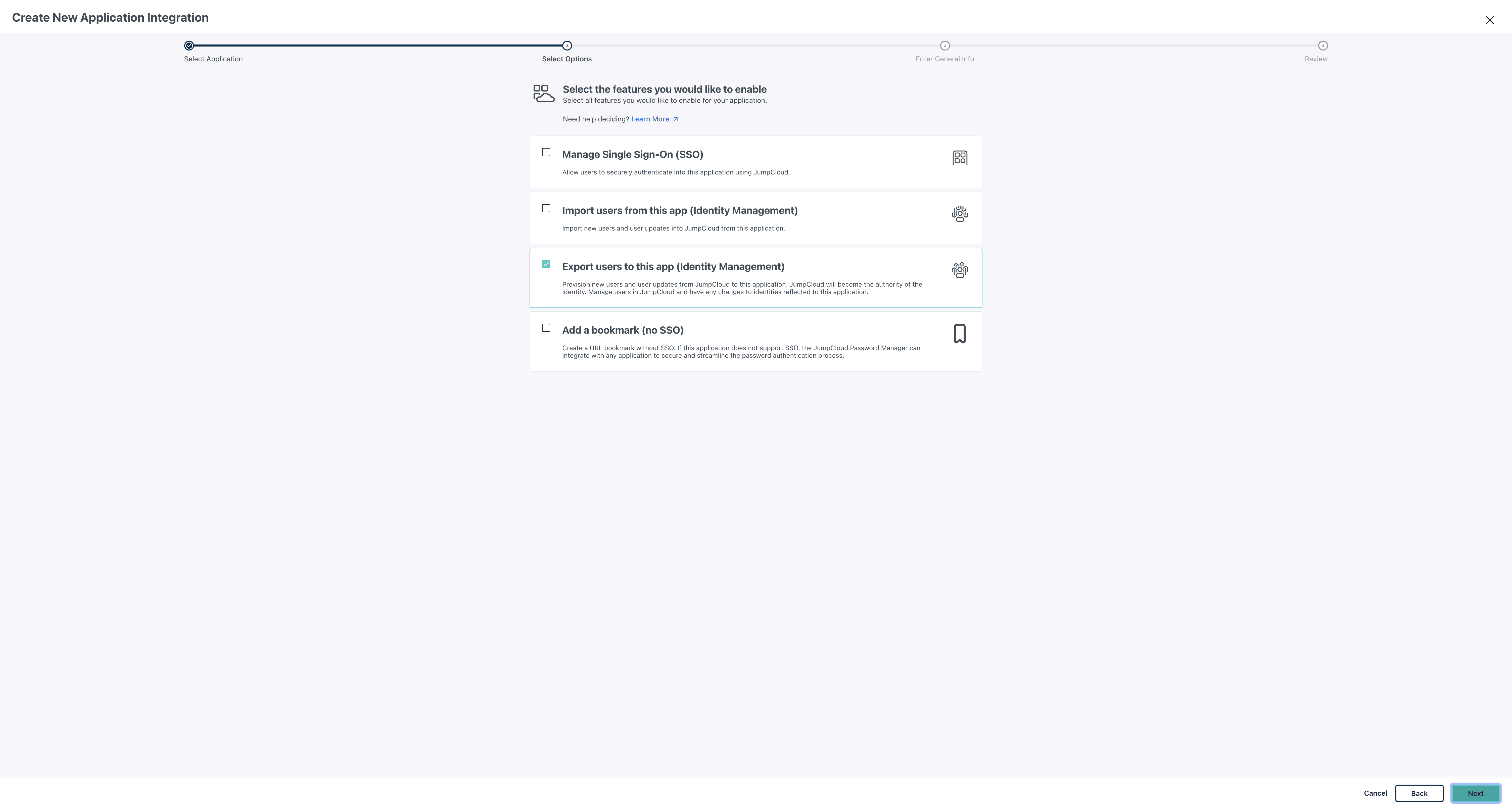Close the dialog with the X icon
The height and width of the screenshot is (810, 1512).
pos(1489,20)
